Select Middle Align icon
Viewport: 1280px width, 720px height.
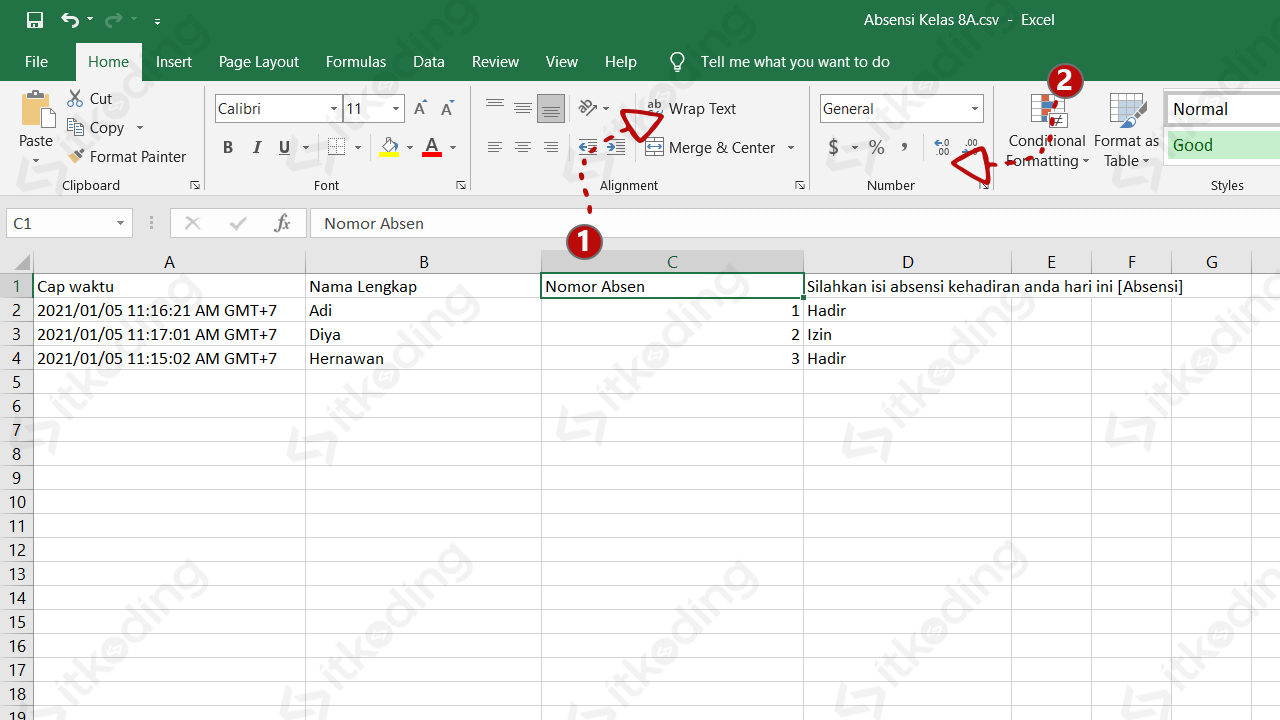point(522,108)
